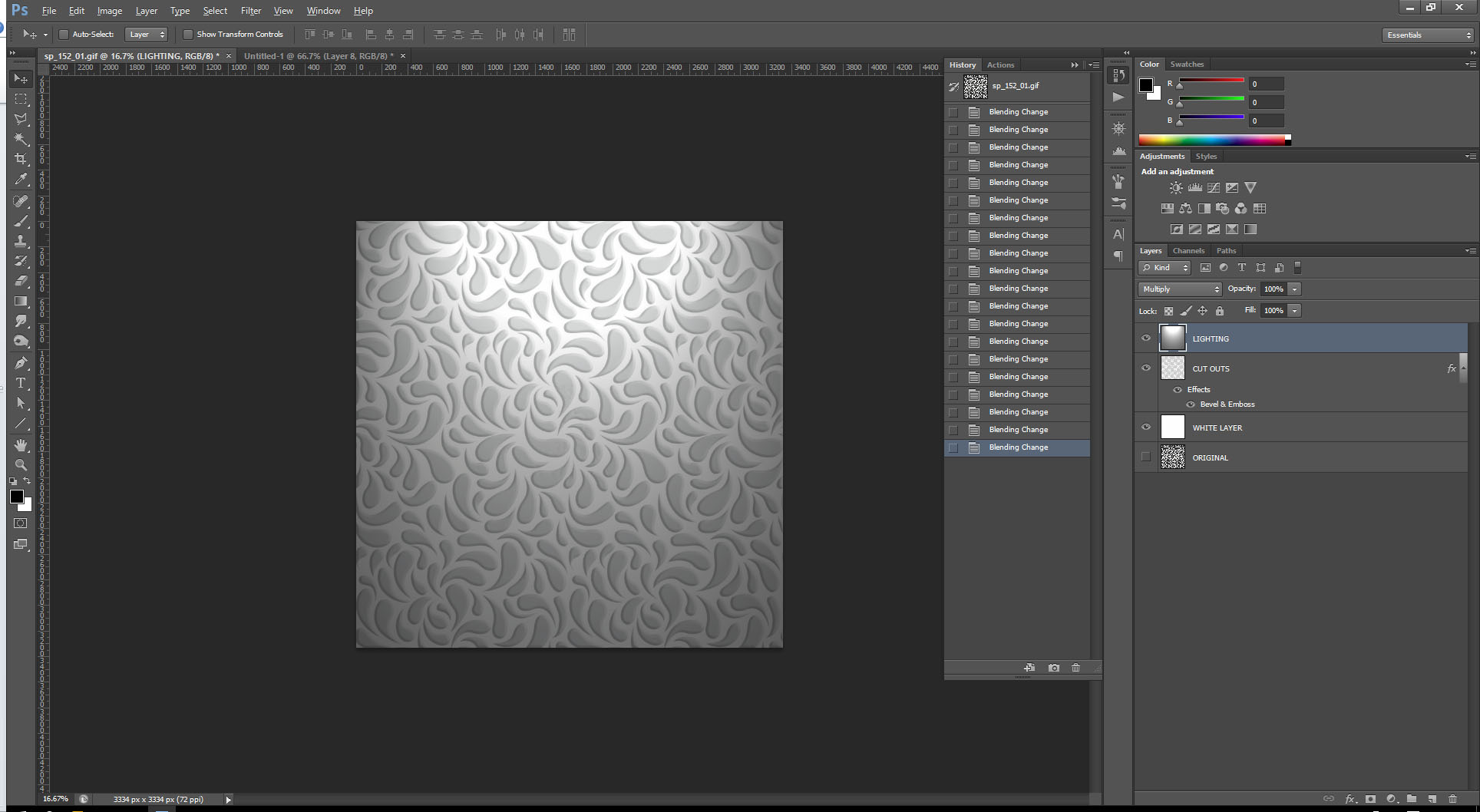Pick a color from the spectrum ramp
The height and width of the screenshot is (812, 1480).
coord(1213,140)
